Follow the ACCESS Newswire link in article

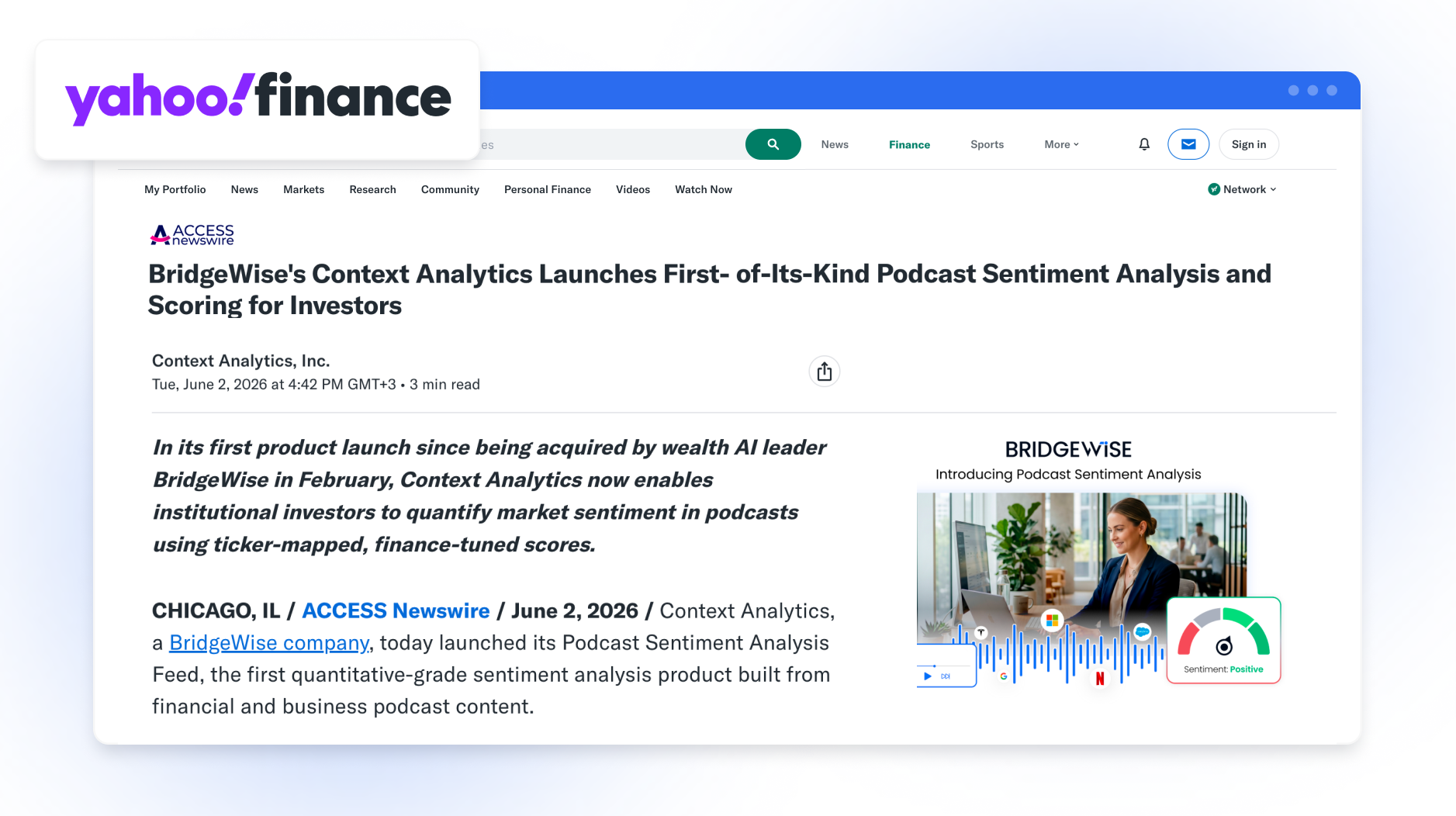[x=396, y=610]
